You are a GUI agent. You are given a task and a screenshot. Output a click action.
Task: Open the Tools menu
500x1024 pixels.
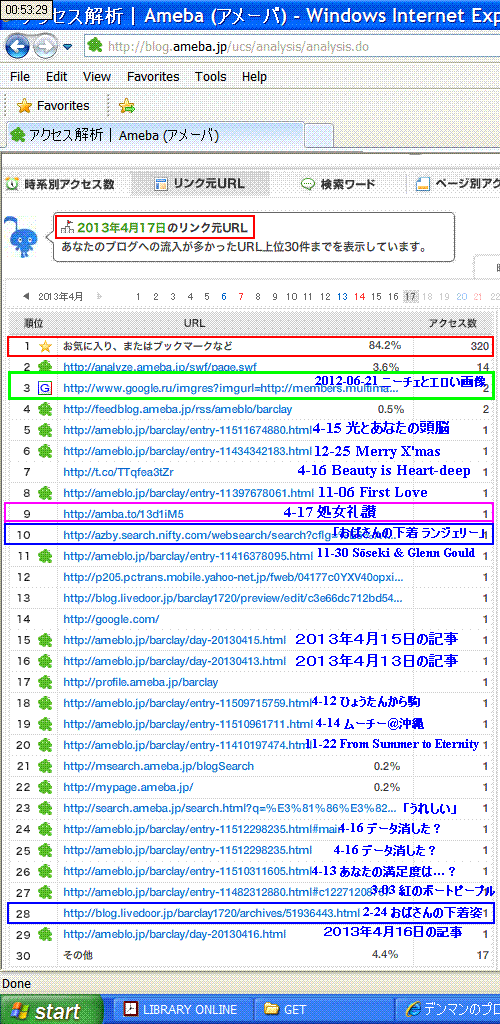click(x=211, y=76)
